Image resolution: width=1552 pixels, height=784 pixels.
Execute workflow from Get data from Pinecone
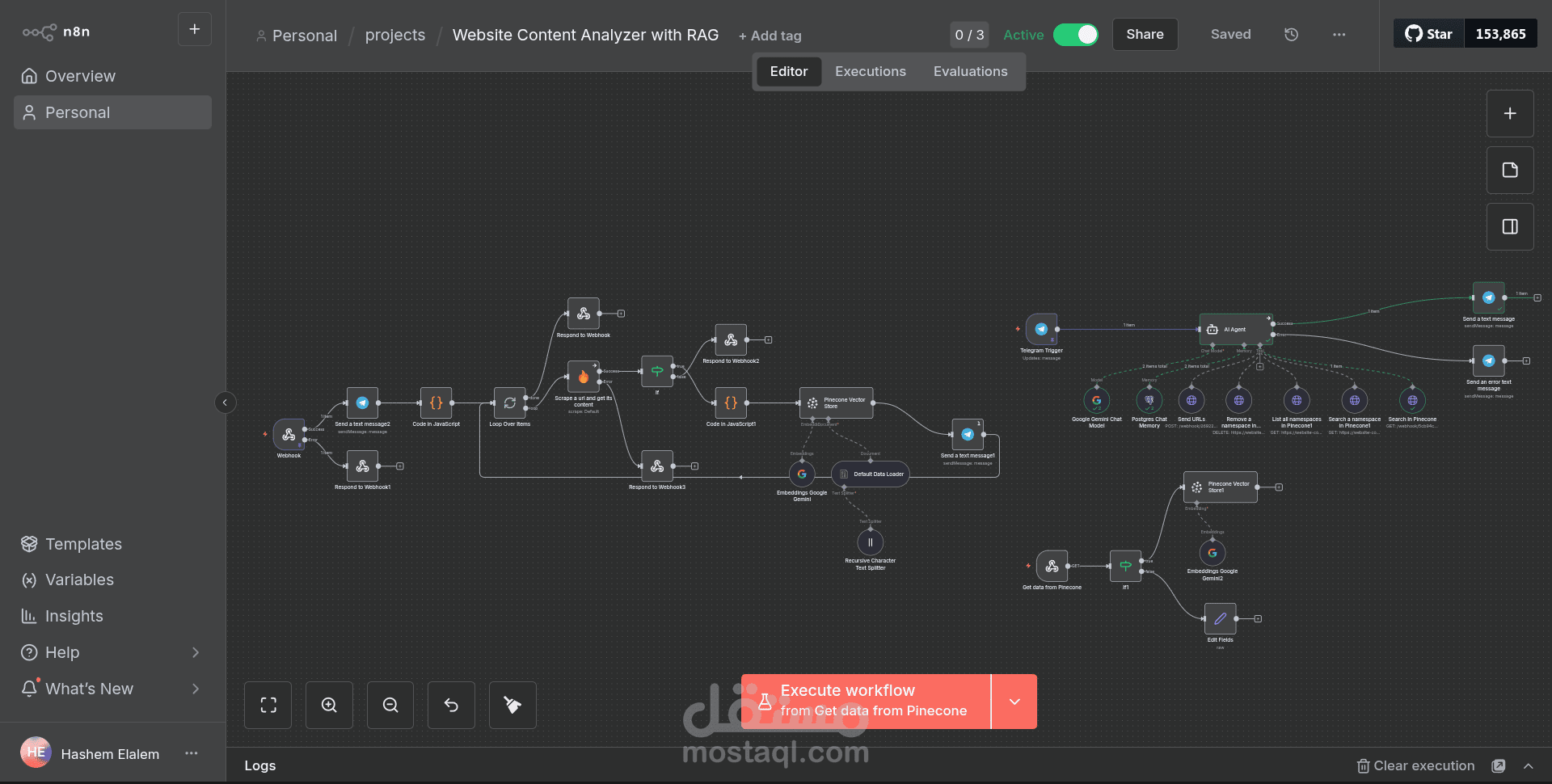866,702
